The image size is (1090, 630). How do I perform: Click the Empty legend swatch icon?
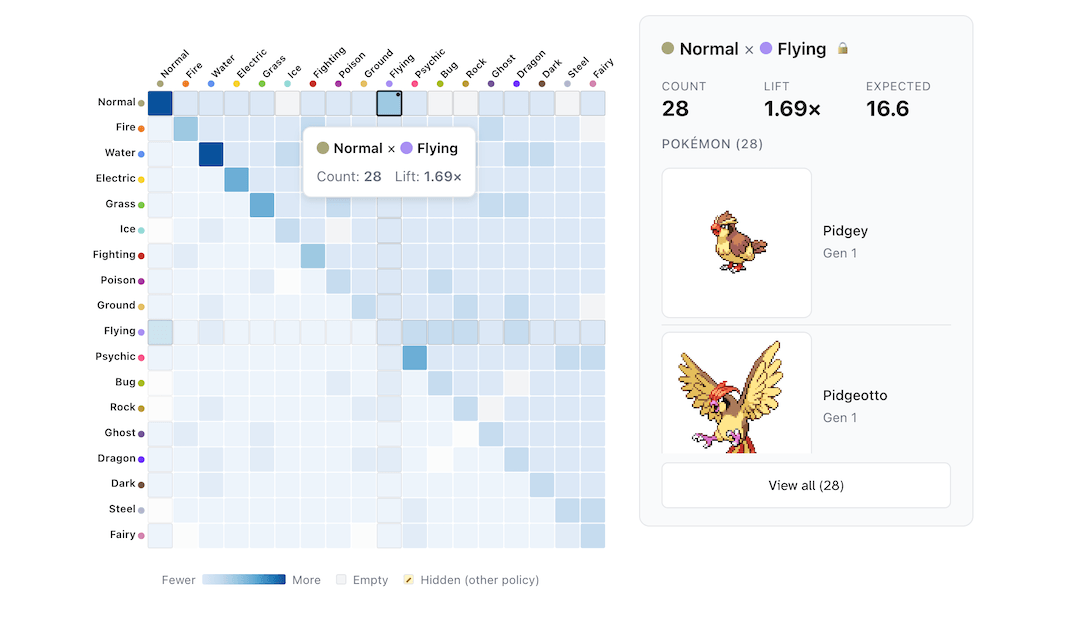click(x=341, y=580)
